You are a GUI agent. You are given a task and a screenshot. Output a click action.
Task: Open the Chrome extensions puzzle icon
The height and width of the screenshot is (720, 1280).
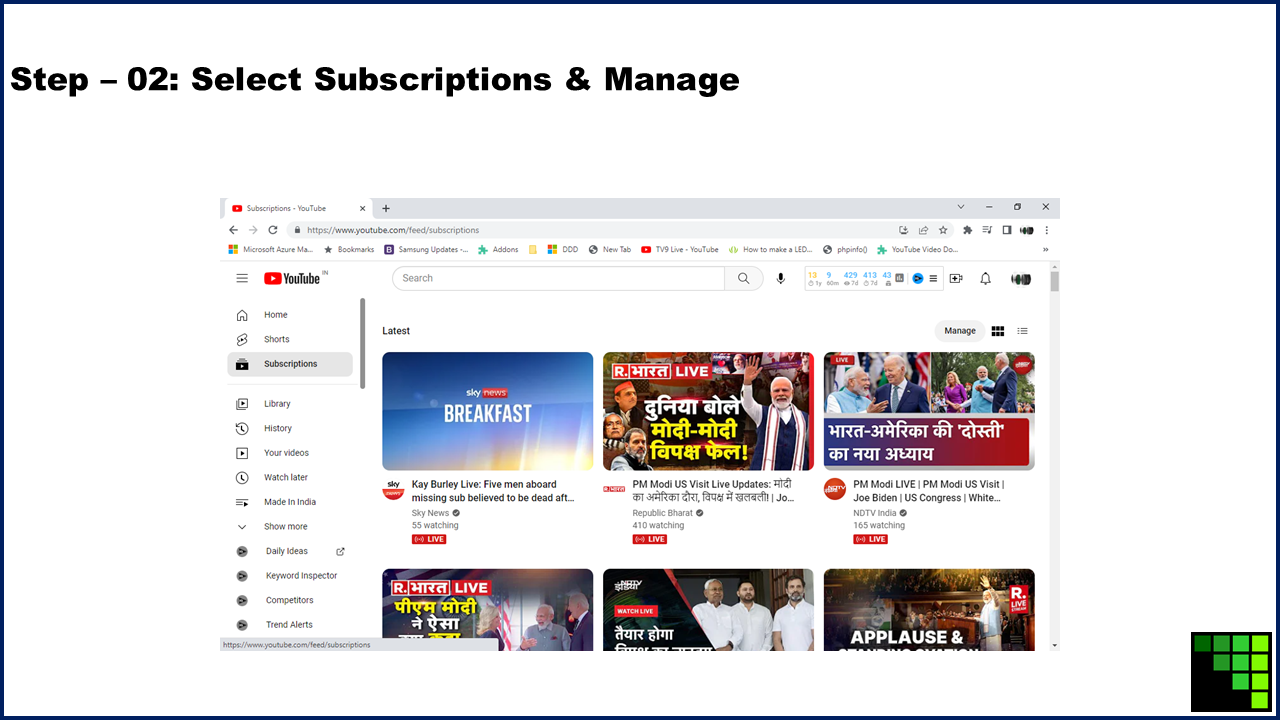point(967,230)
